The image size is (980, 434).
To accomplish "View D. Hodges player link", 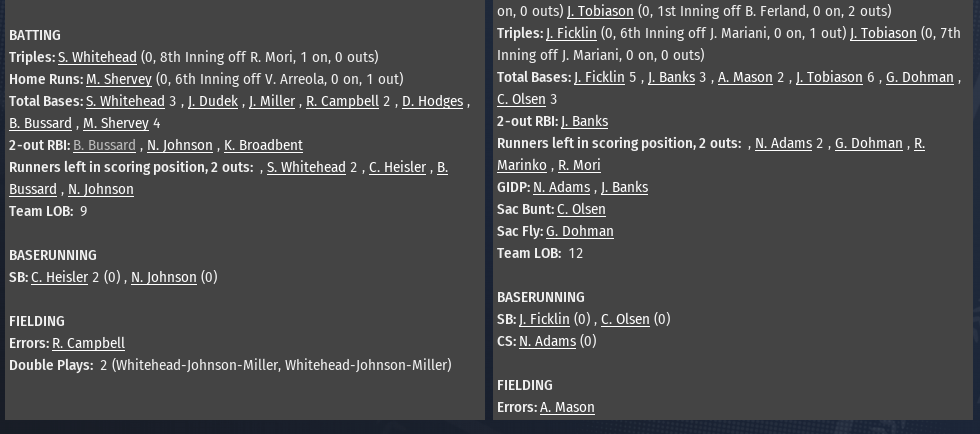I will pos(432,101).
